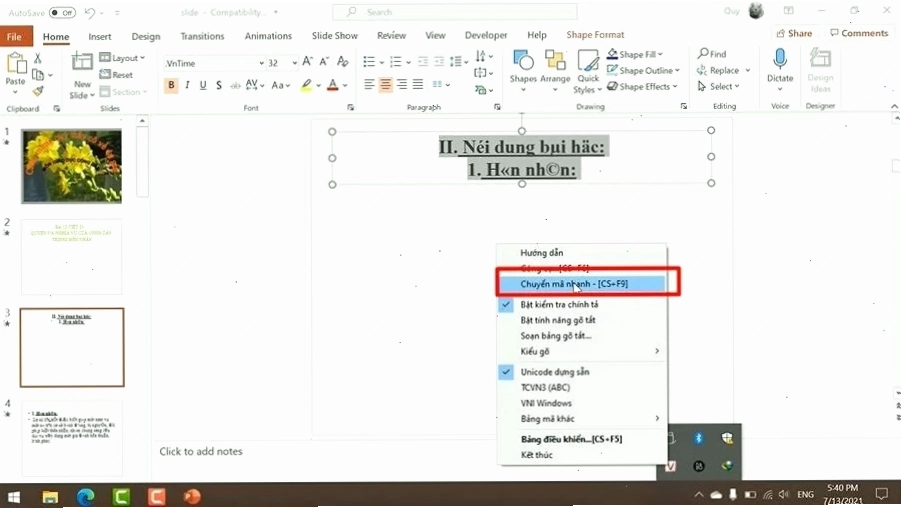Click the Format Painter brush
The width and height of the screenshot is (901, 509).
pos(38,91)
